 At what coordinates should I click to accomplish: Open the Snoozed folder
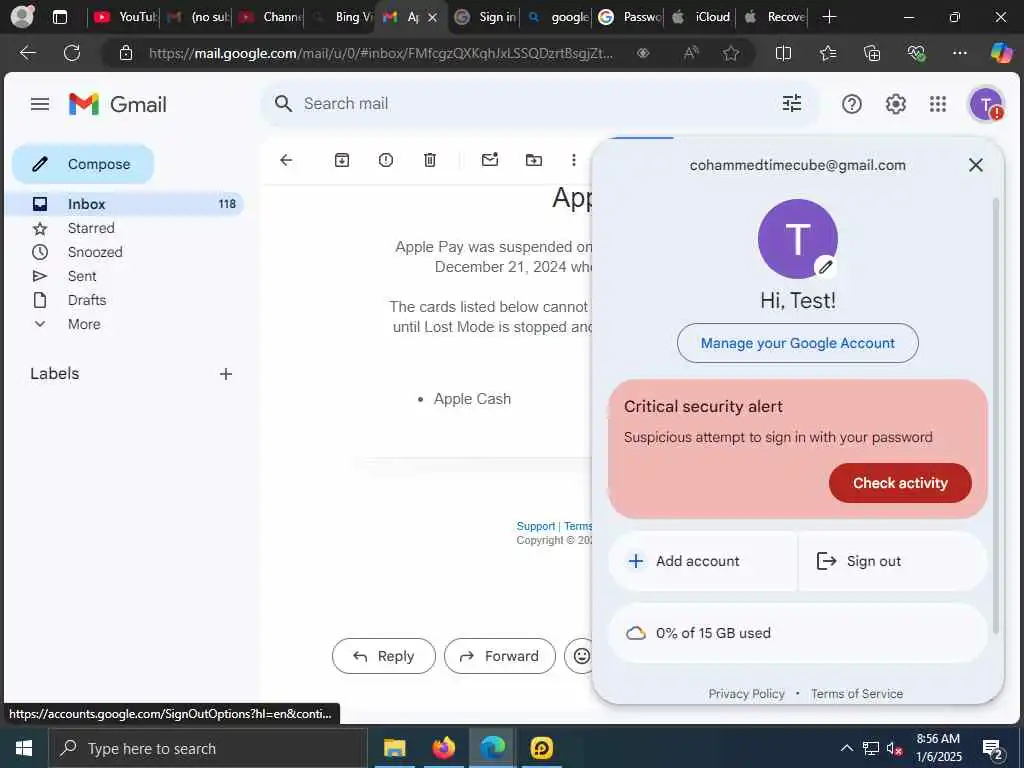[124, 252]
